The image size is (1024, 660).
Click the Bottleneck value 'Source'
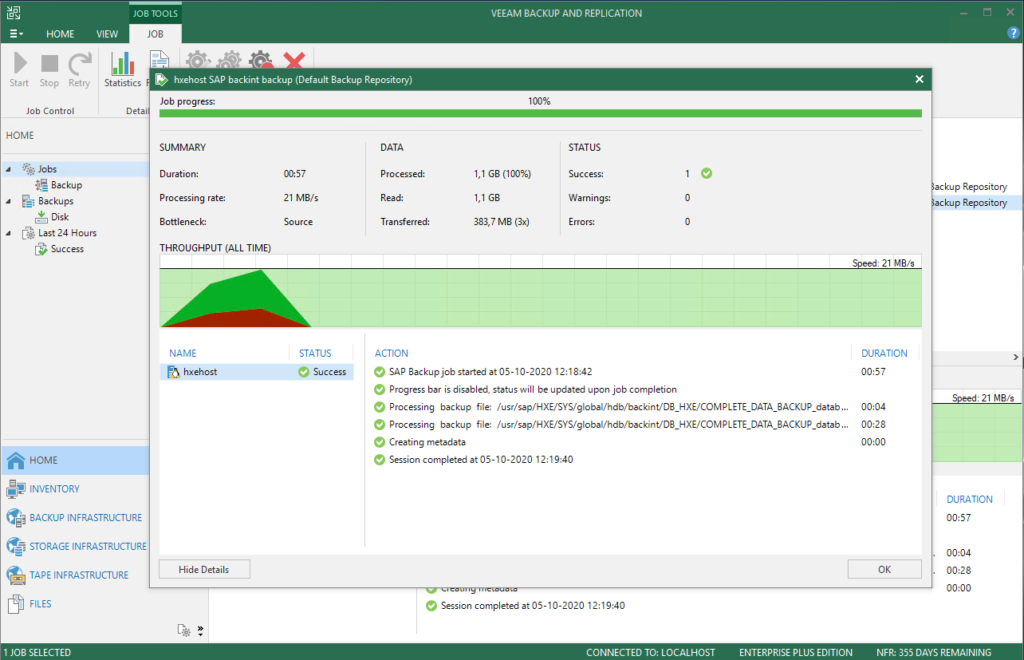(x=298, y=222)
